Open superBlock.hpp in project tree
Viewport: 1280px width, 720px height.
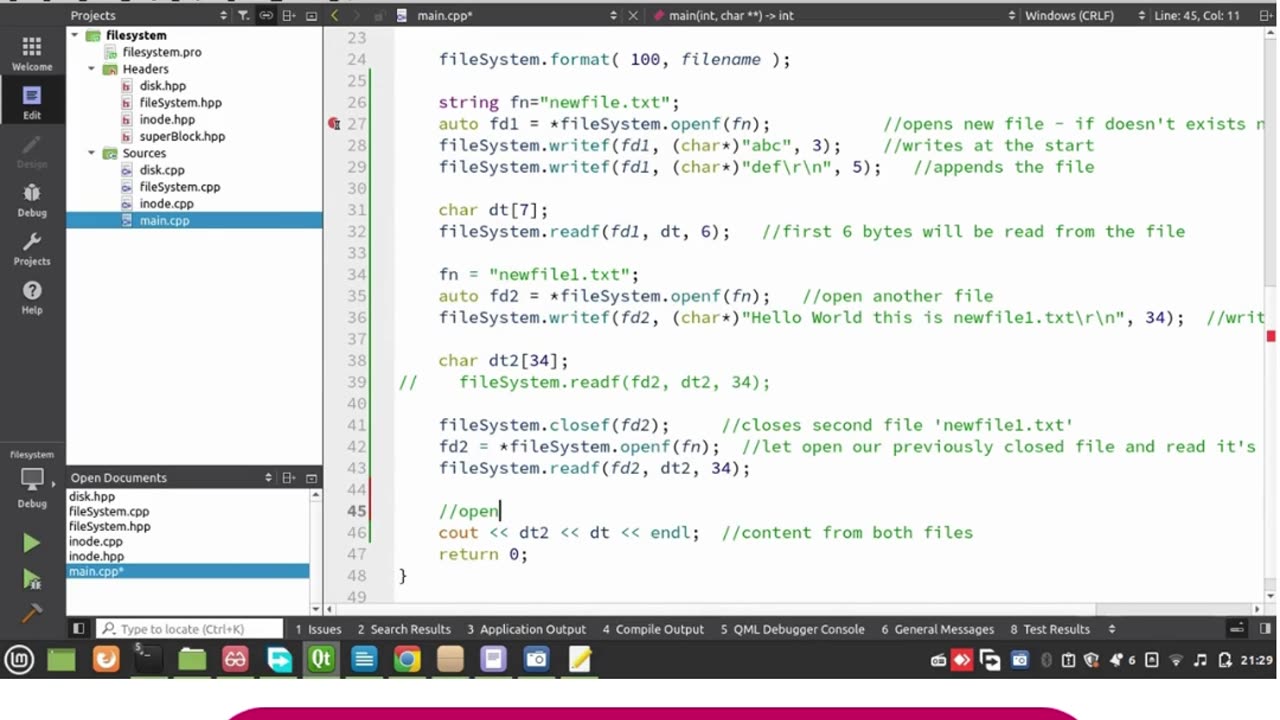[182, 136]
